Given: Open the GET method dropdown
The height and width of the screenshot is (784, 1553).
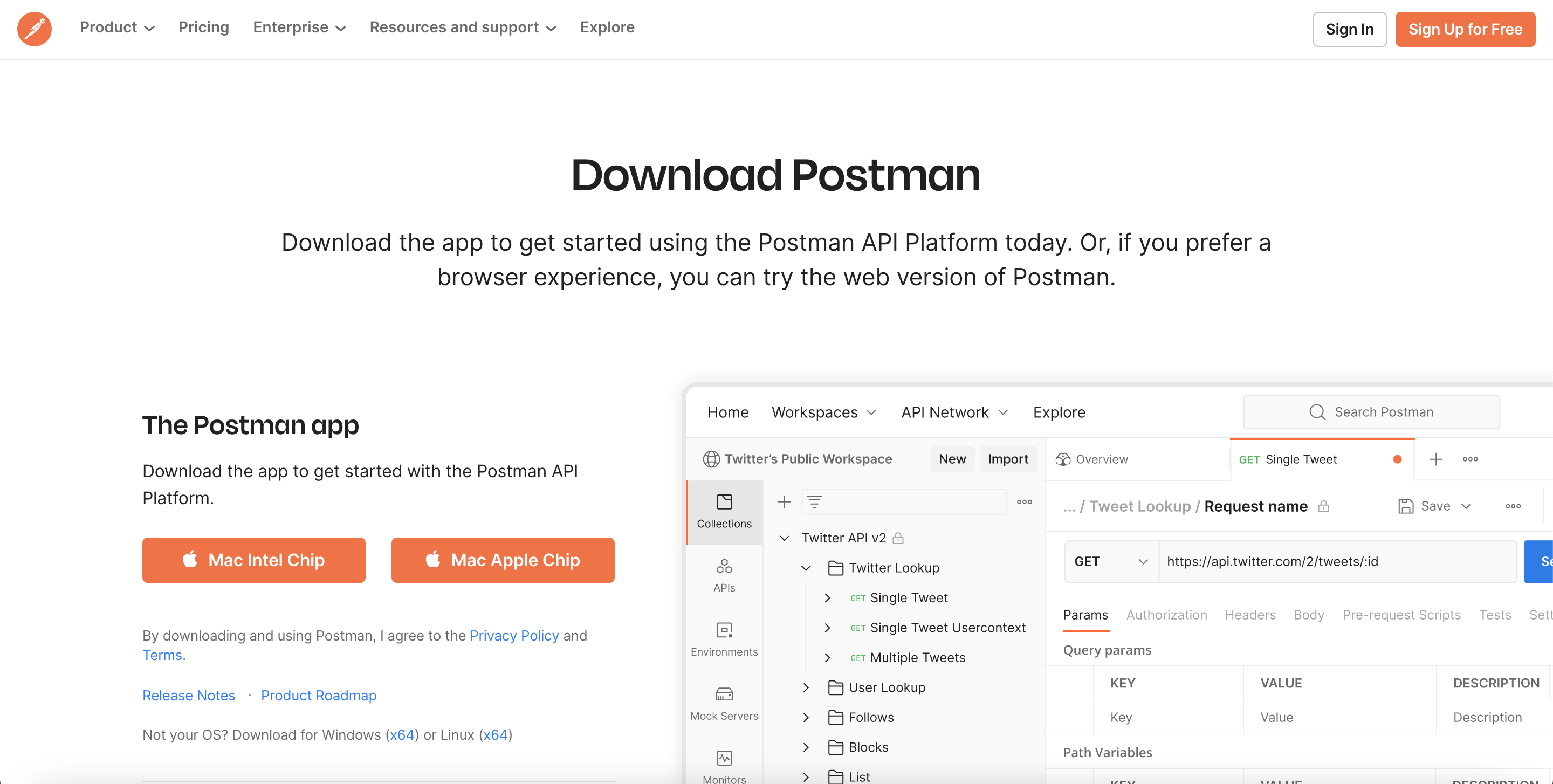Looking at the screenshot, I should click(x=1110, y=562).
